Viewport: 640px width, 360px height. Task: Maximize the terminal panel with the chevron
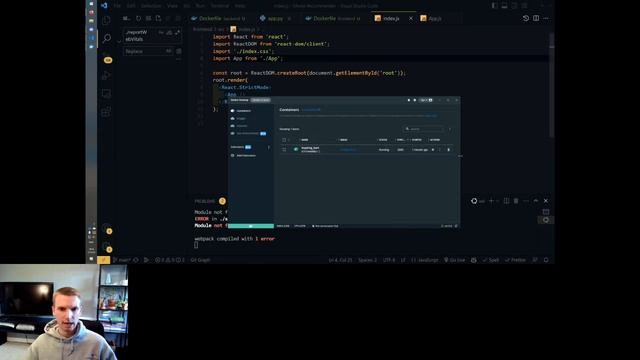click(536, 201)
